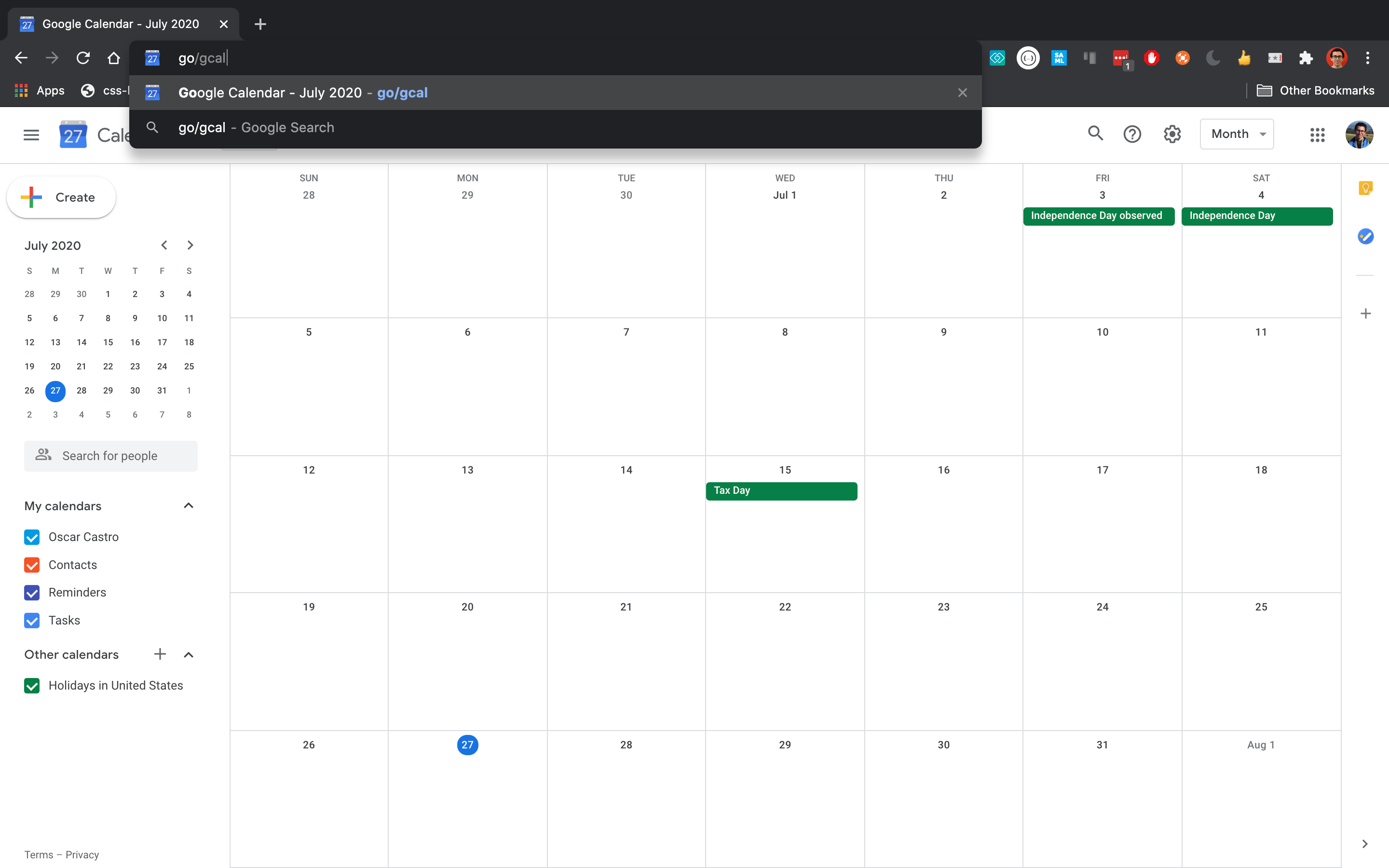Open the Month view dropdown

[1236, 134]
